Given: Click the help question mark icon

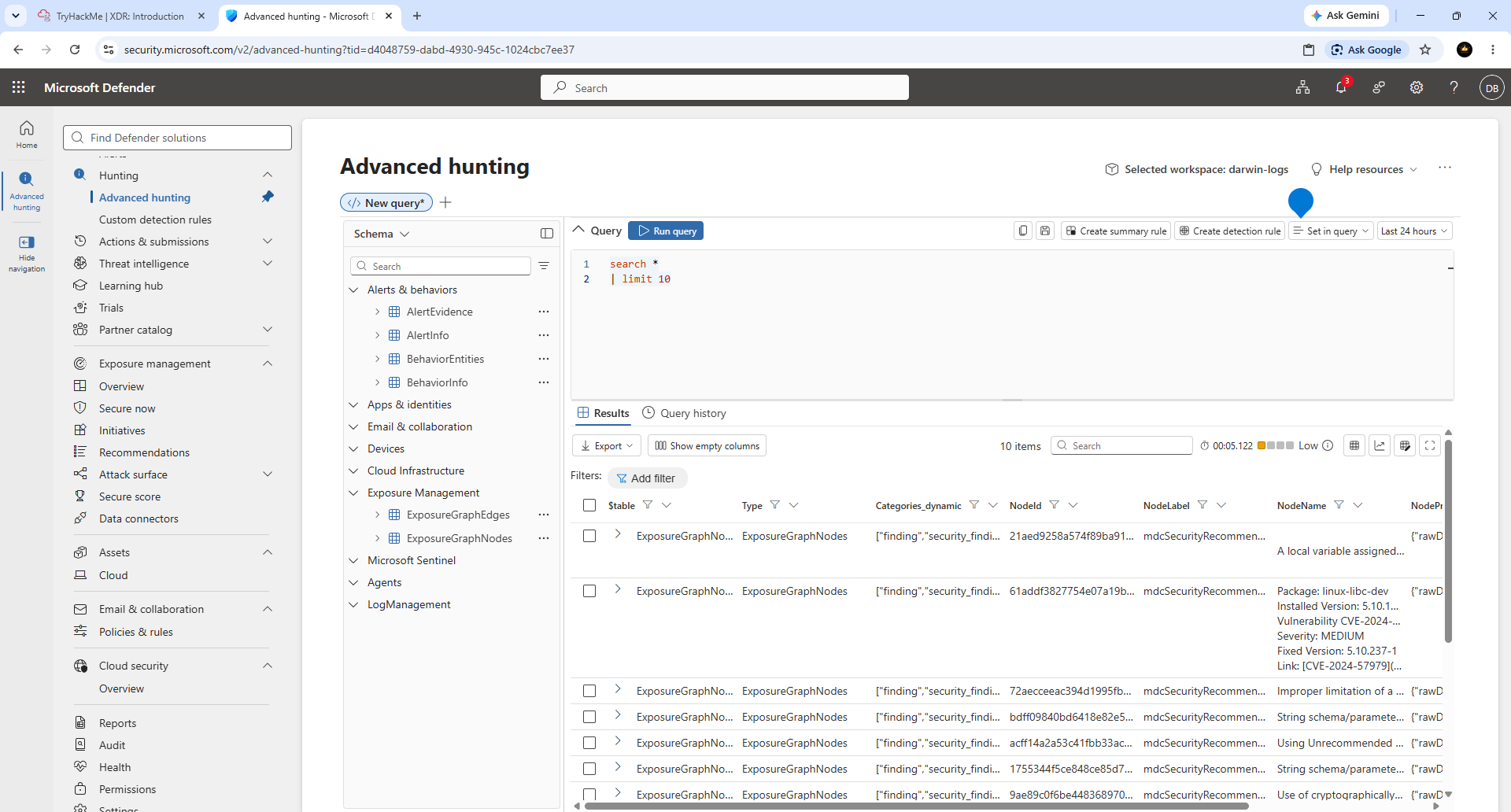Looking at the screenshot, I should (1454, 87).
